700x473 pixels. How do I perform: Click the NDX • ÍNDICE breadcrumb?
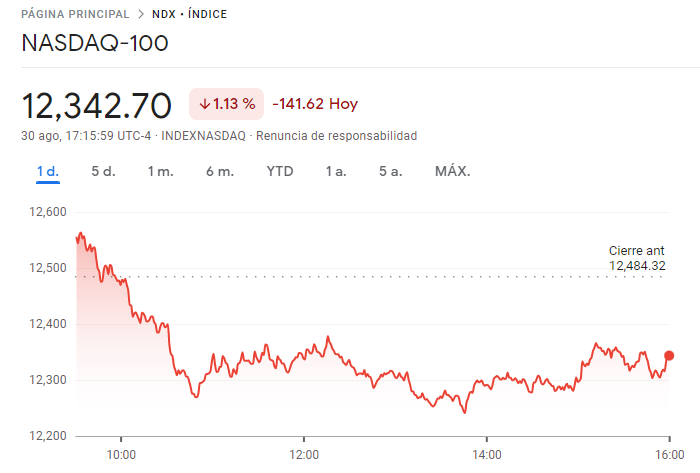click(189, 14)
